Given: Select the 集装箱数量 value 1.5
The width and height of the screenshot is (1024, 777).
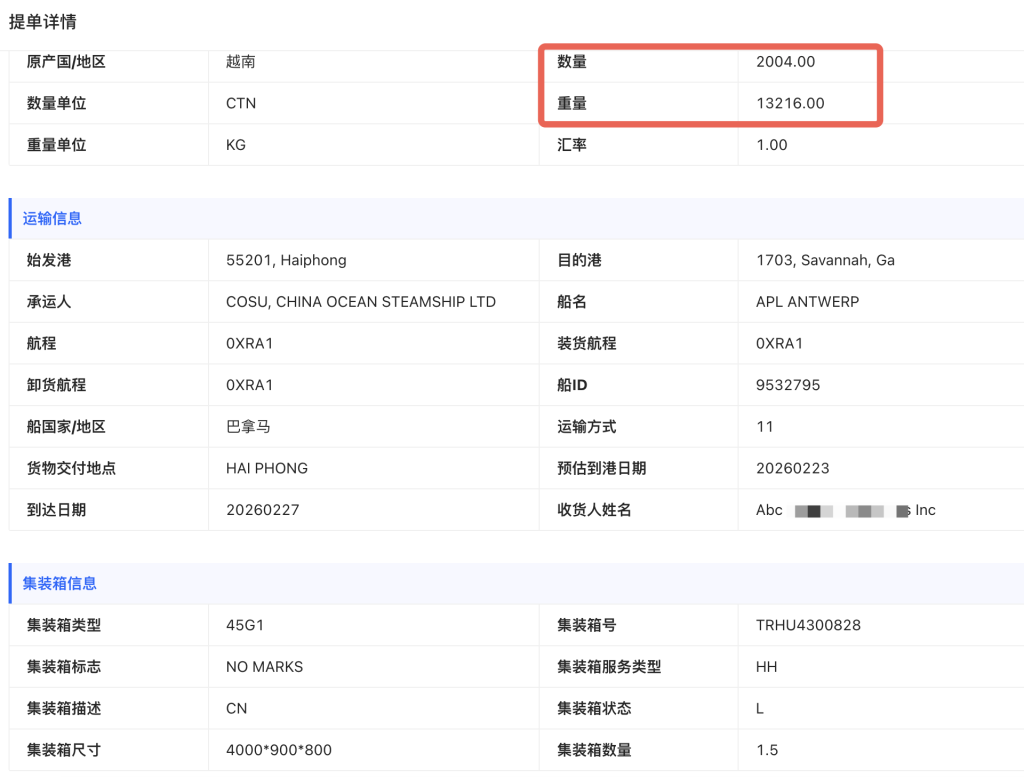Looking at the screenshot, I should pos(767,750).
